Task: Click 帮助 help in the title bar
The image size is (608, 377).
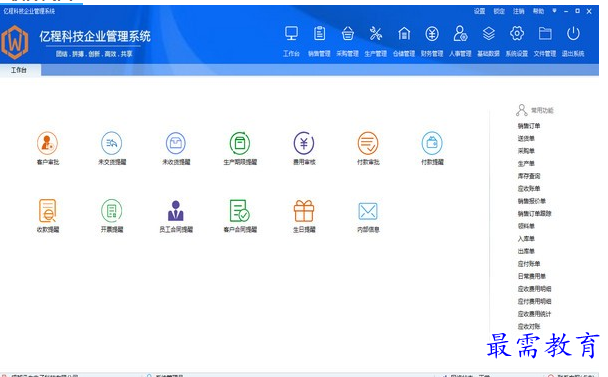Action: pyautogui.click(x=538, y=11)
